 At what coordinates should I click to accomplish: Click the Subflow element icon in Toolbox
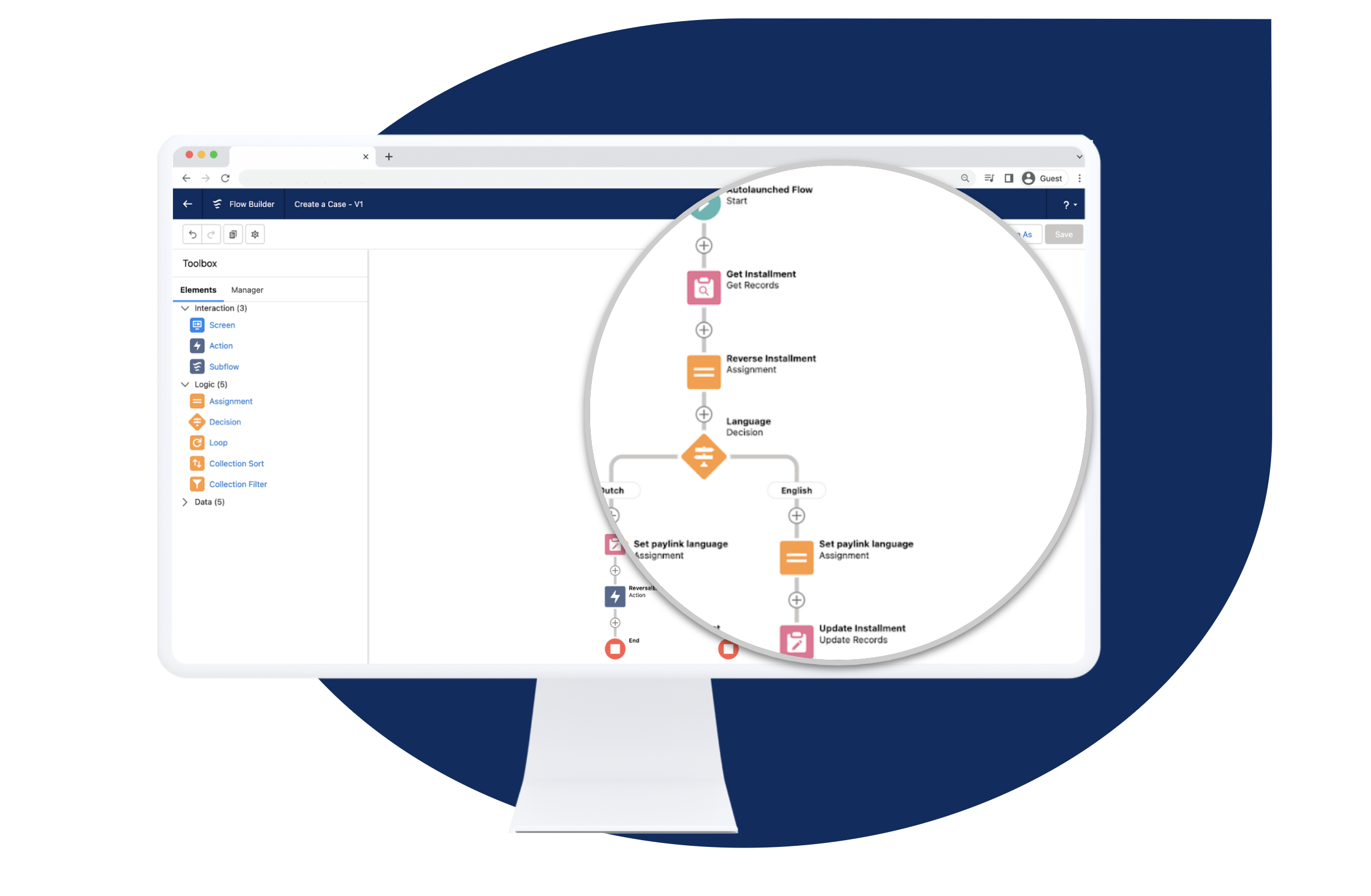point(197,366)
